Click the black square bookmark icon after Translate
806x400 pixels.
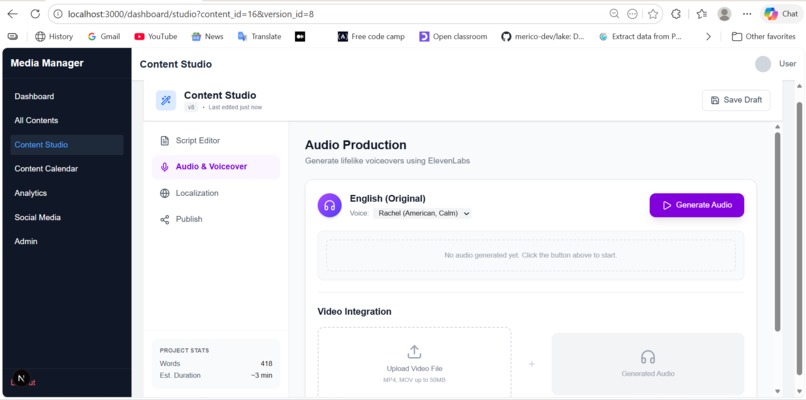(300, 37)
